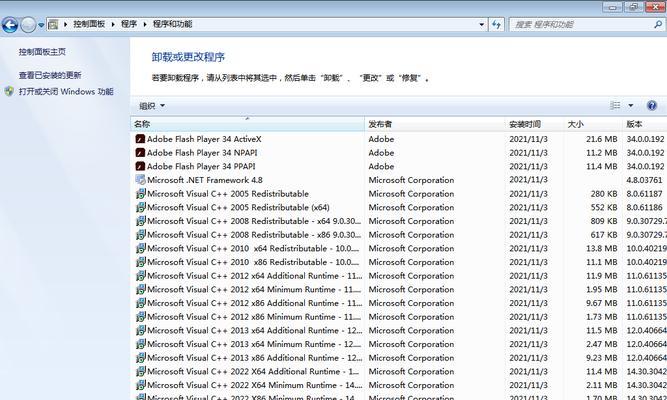
Task: Click Adobe Flash Player 34 NPAPI icon
Action: click(x=140, y=153)
